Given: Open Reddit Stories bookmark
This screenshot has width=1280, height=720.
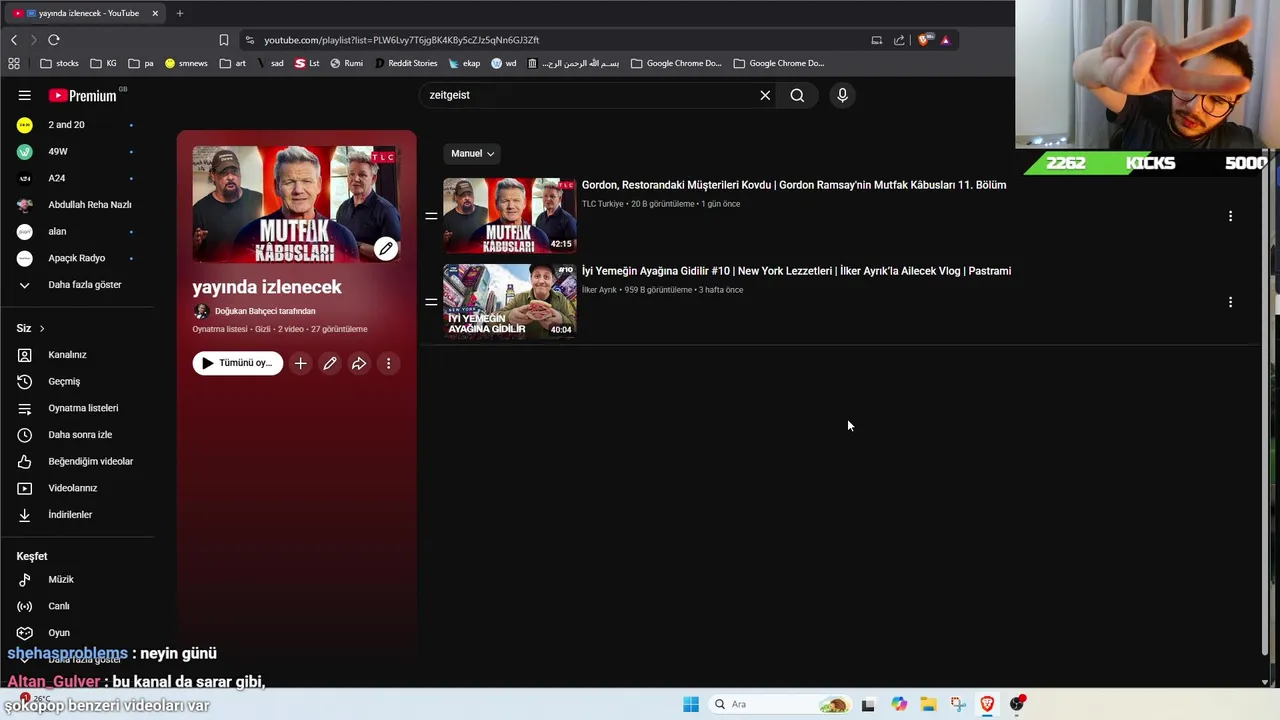Looking at the screenshot, I should tap(406, 63).
